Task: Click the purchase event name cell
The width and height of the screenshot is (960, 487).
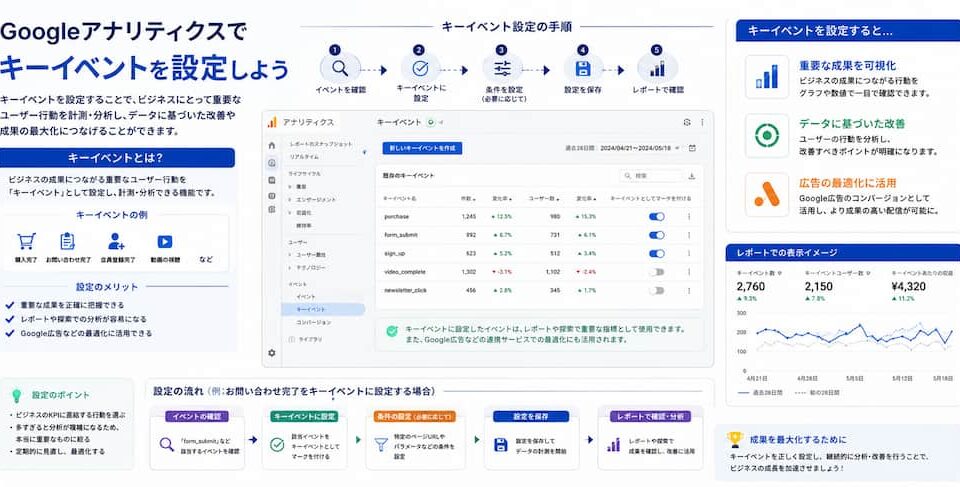Action: (x=397, y=217)
